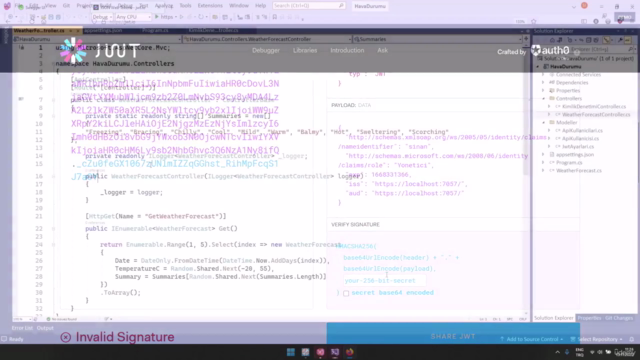The image size is (640, 360).
Task: Expand the Properties node in Solution Explorer
Action: click(x=543, y=91)
